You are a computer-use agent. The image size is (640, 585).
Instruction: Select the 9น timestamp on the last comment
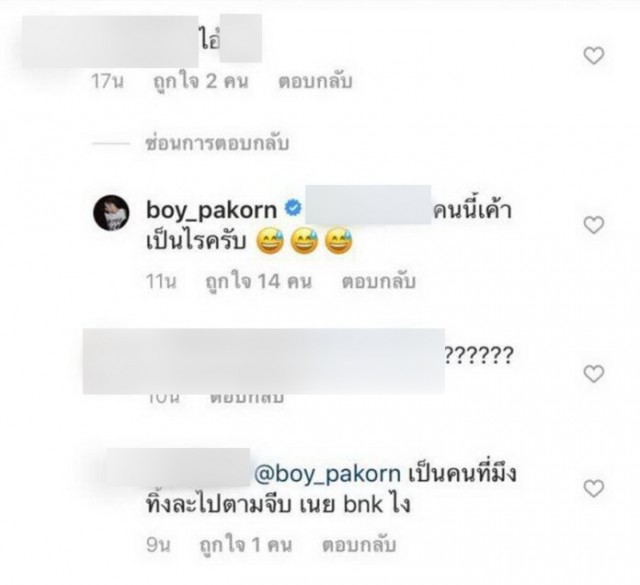[158, 545]
